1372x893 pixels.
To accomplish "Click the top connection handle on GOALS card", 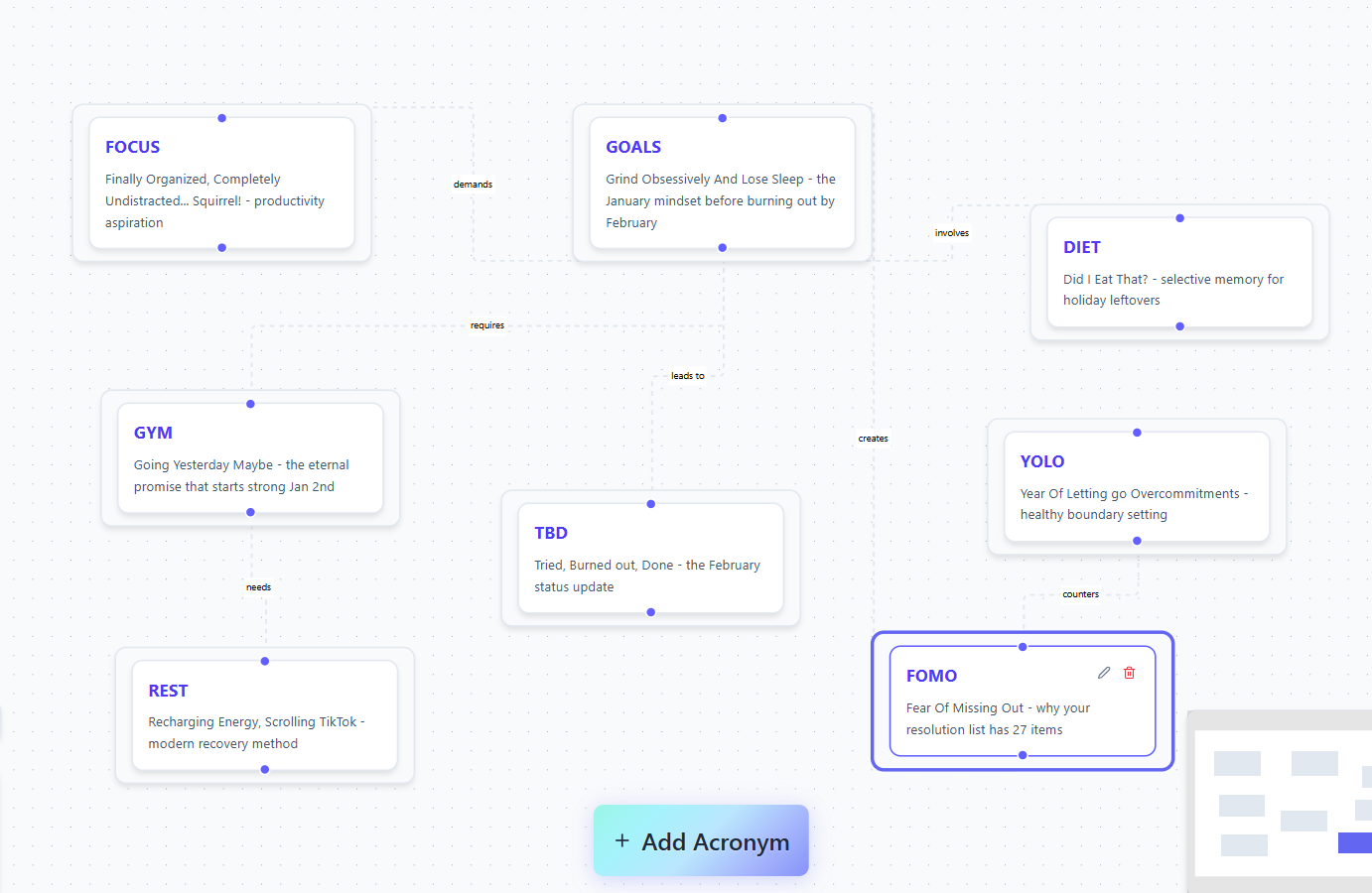I will point(721,117).
